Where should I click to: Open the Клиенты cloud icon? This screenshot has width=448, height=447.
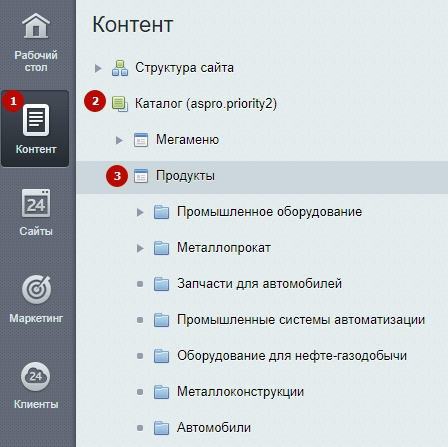pos(36,376)
